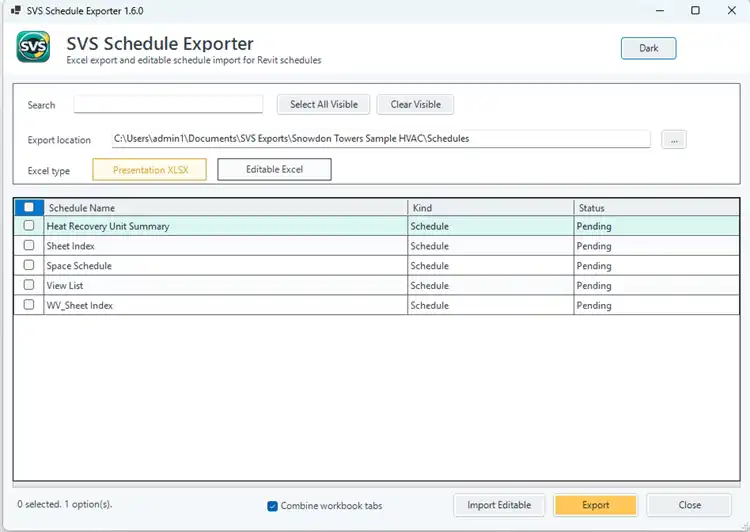Select View List schedule name
Viewport: 750px width, 532px height.
tap(65, 286)
